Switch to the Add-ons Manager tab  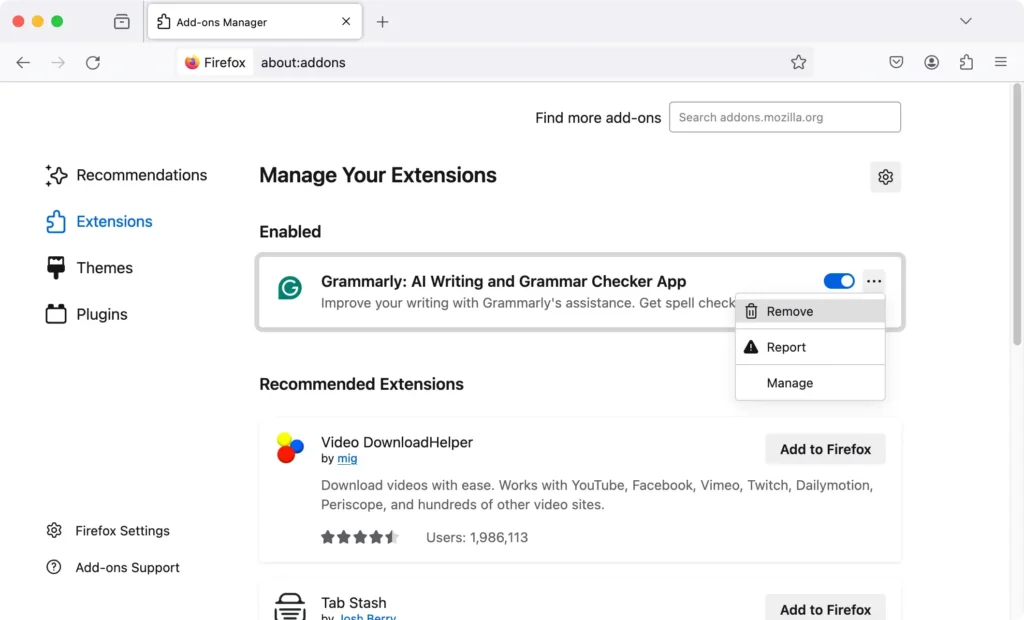pos(240,21)
